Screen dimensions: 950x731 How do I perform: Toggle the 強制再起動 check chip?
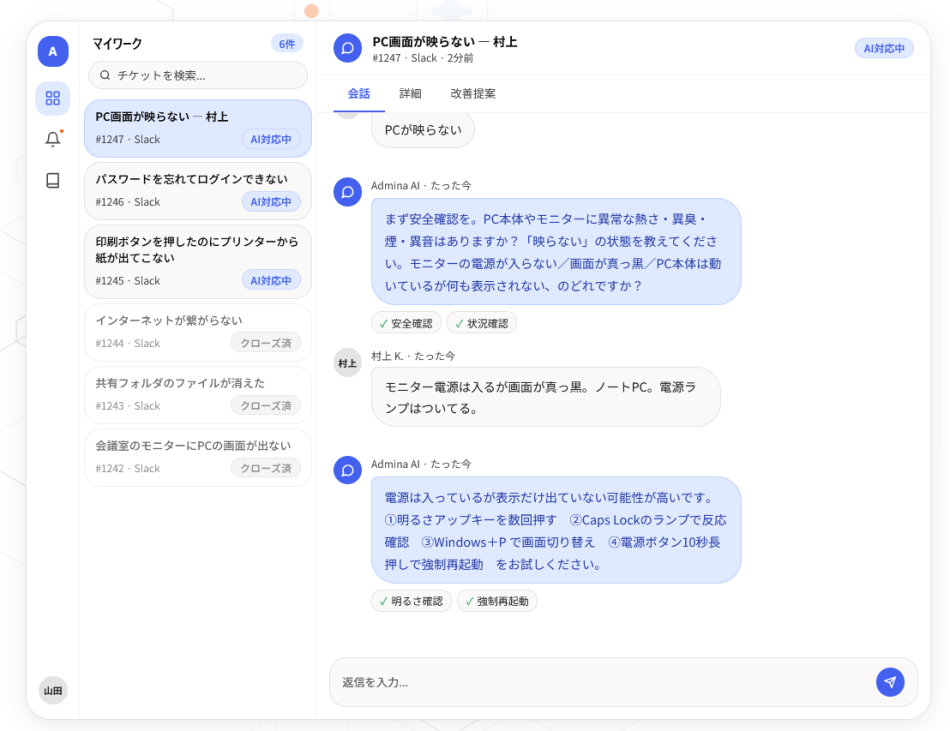click(x=497, y=601)
